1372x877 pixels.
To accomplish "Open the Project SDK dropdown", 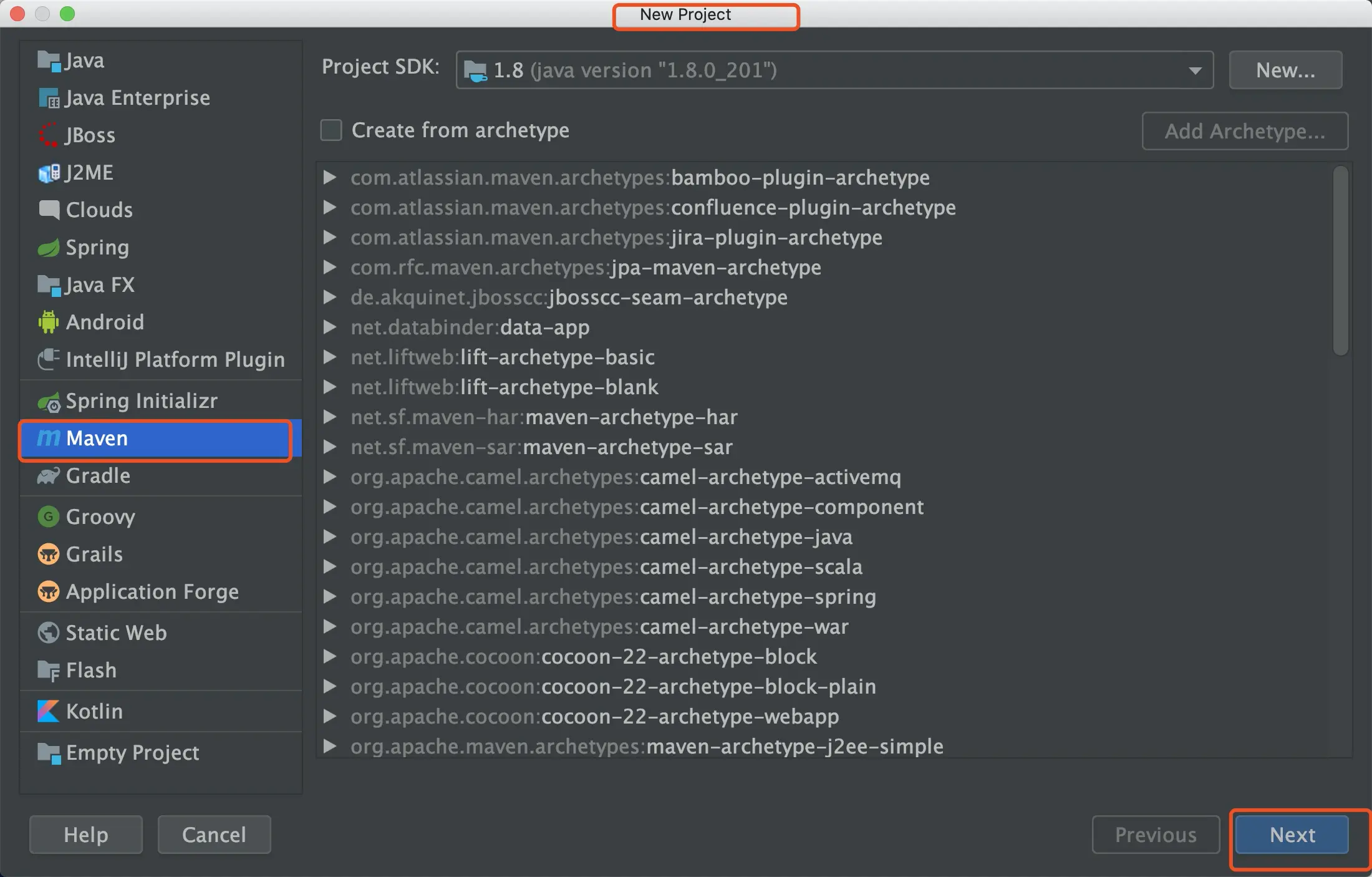I will click(1194, 70).
